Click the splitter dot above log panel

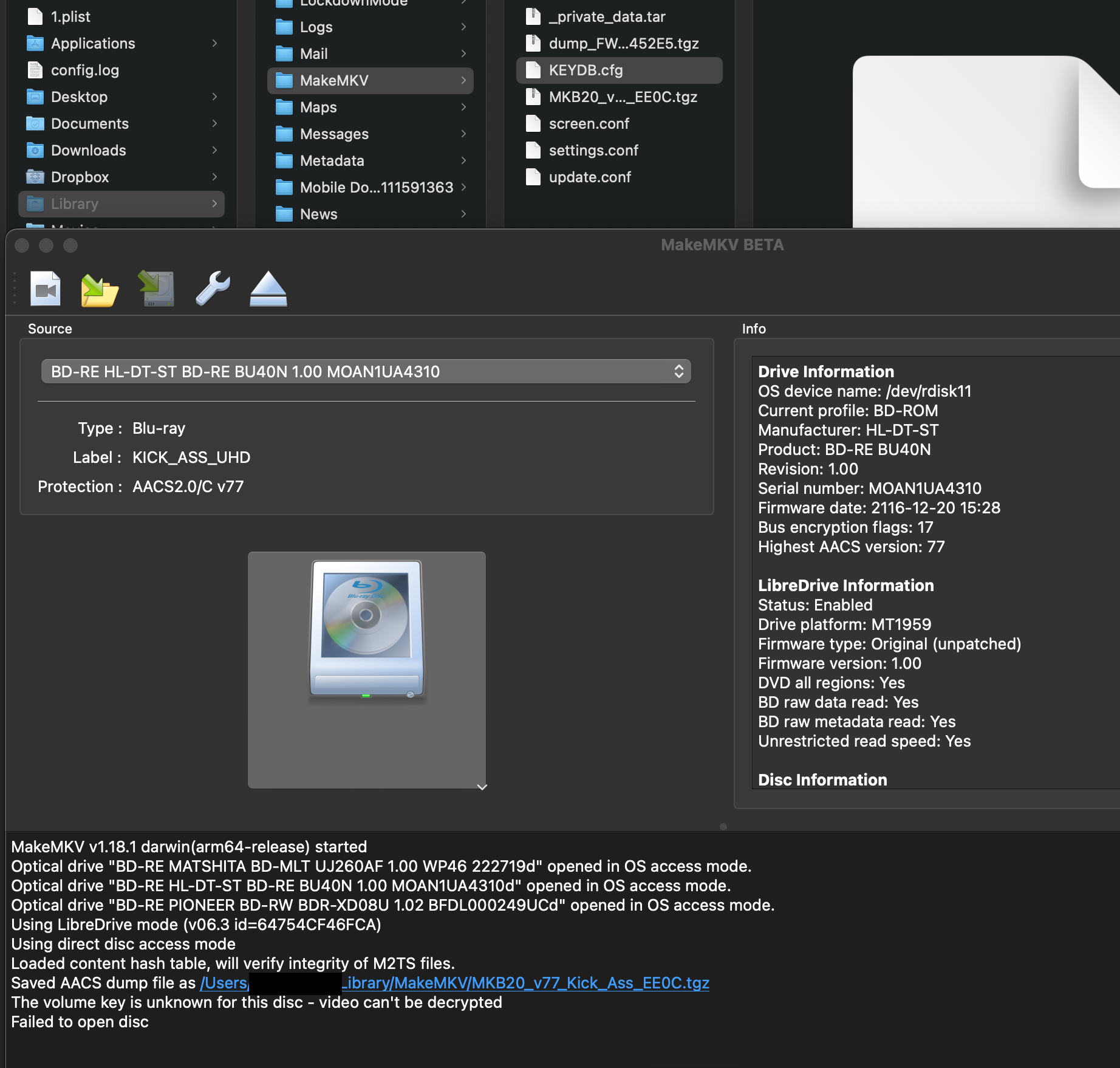tap(723, 826)
